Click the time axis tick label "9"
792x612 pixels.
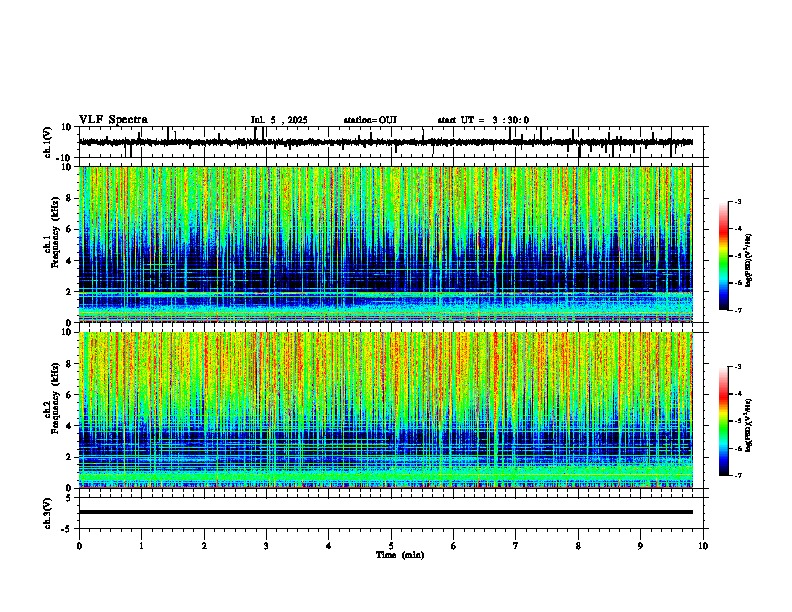[640, 546]
